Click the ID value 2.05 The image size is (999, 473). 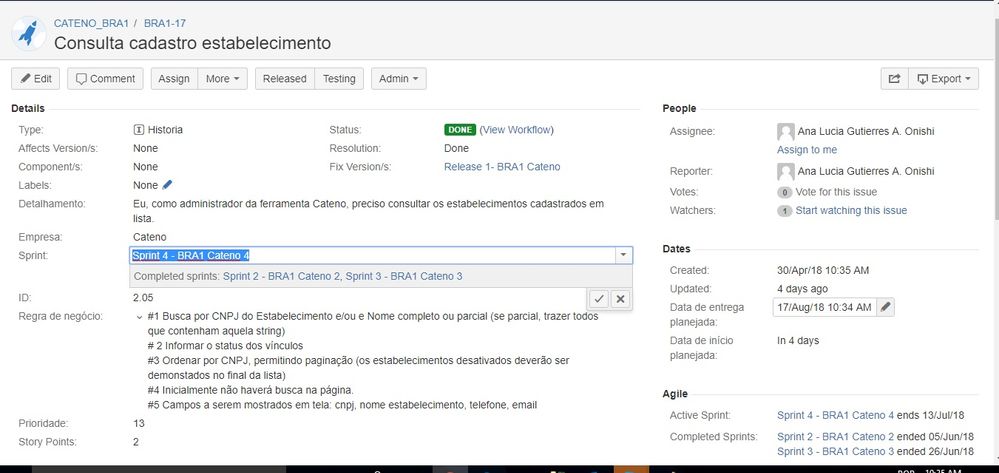coord(143,298)
